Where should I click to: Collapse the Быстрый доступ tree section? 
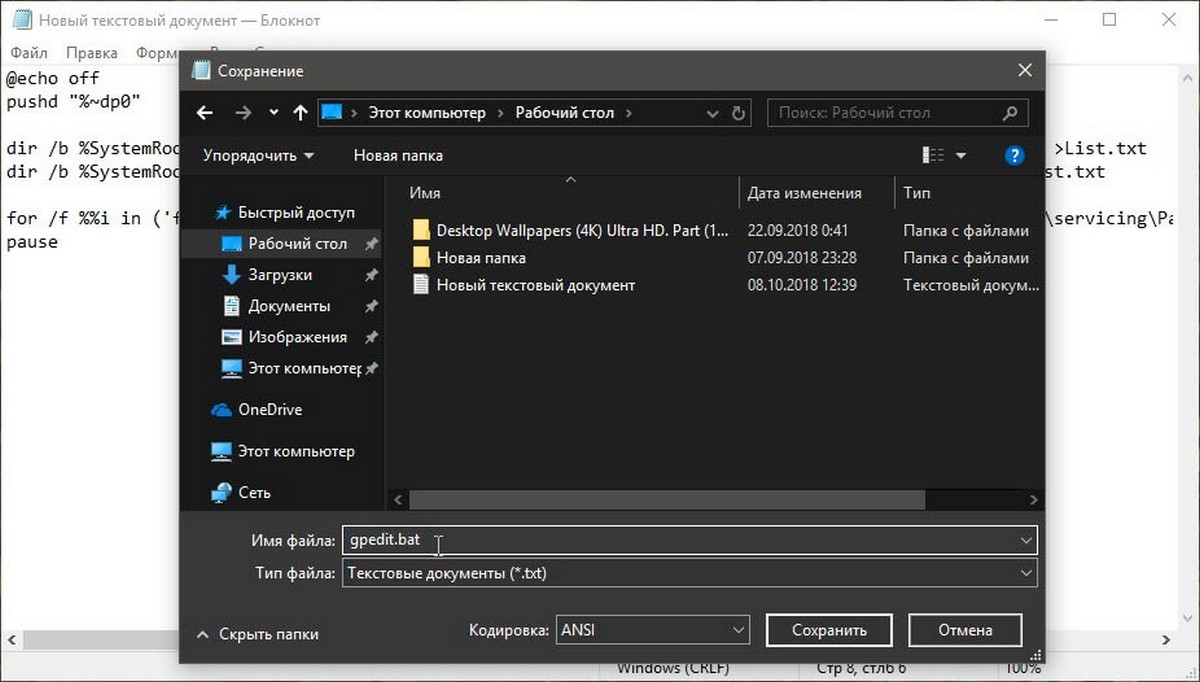tap(203, 213)
